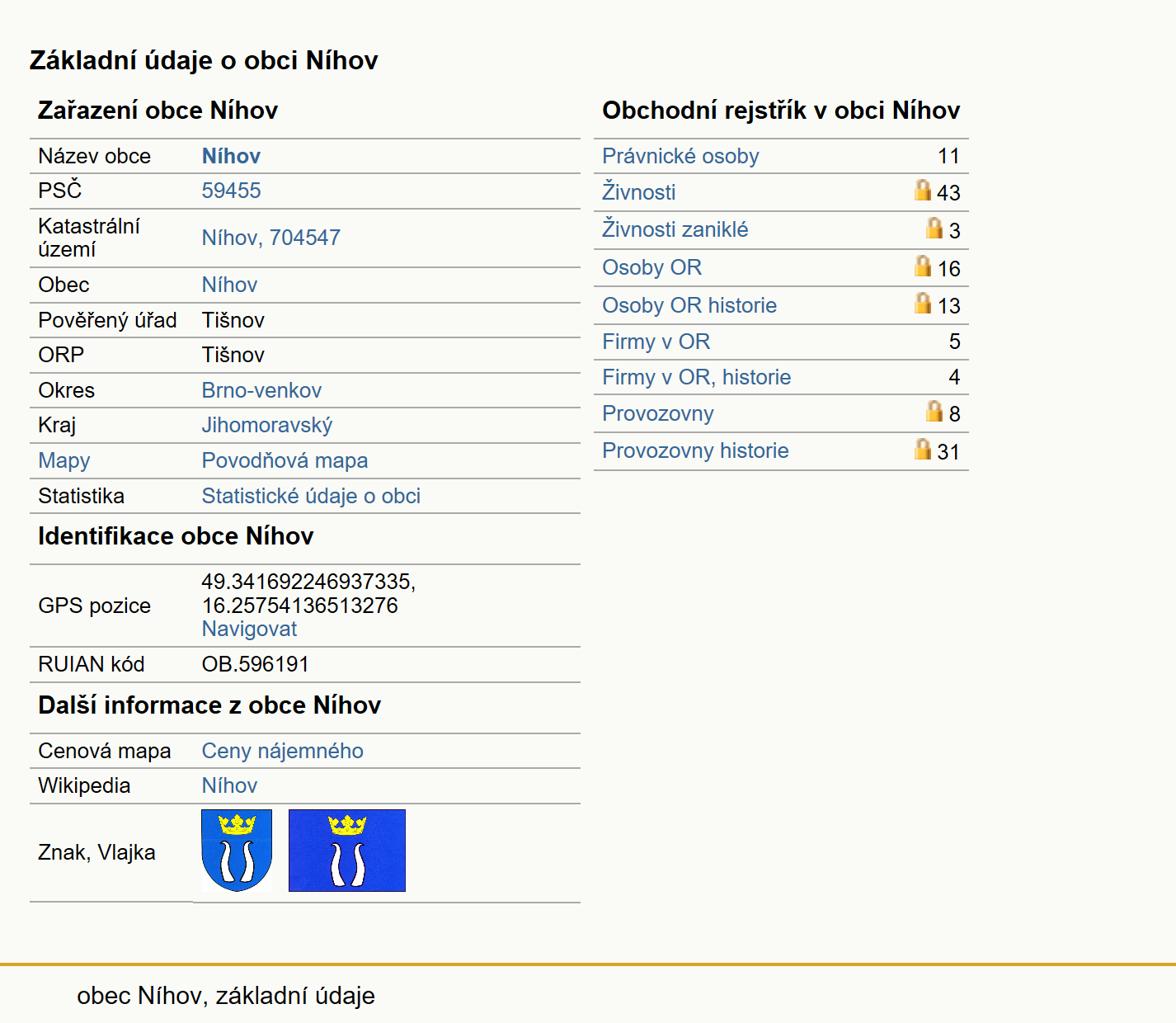
Task: Follow the postal code 59455 link
Action: 231,191
